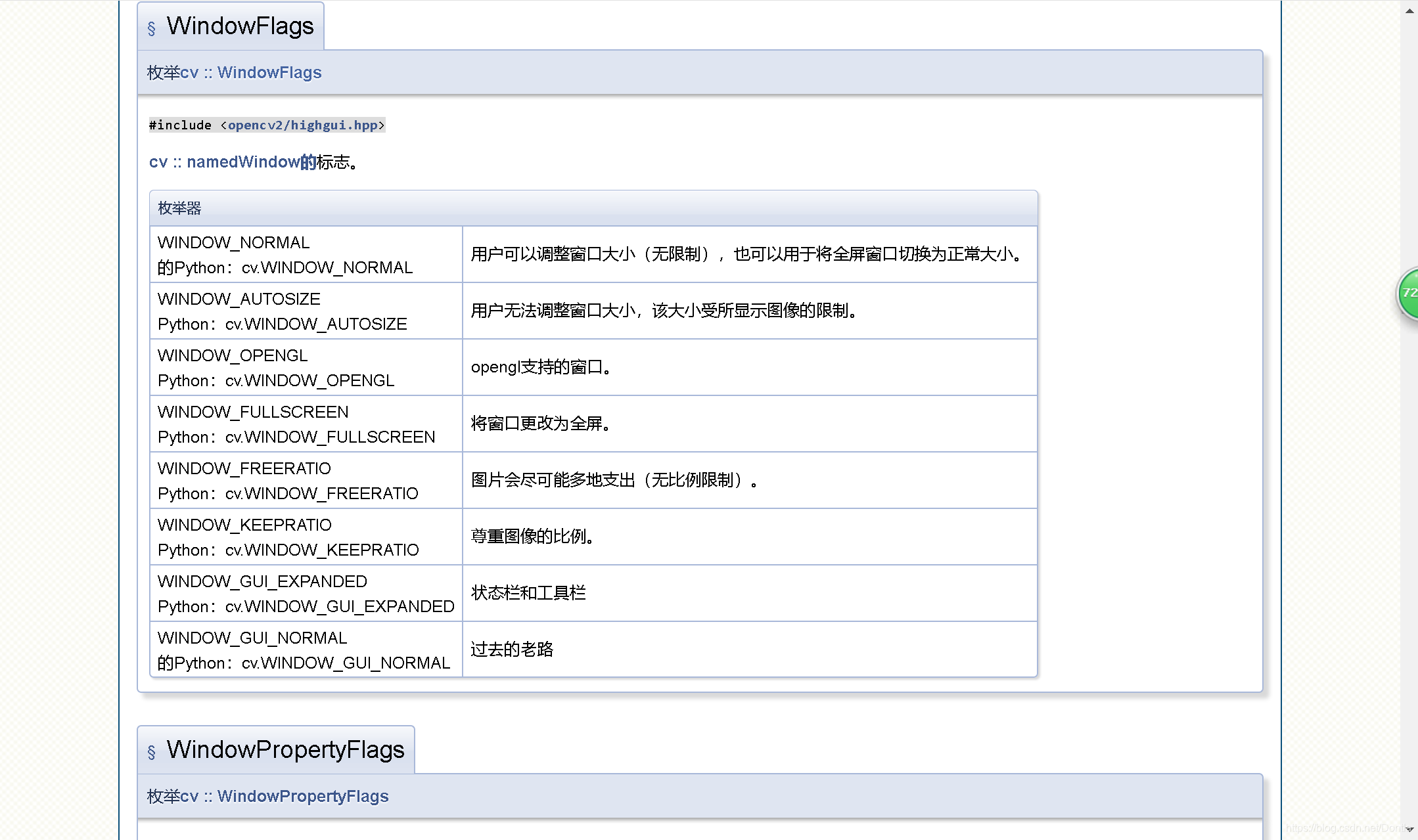Click the cv link in 枚举cv :: WindowPropertyFlags
Image resolution: width=1418 pixels, height=840 pixels.
point(191,796)
